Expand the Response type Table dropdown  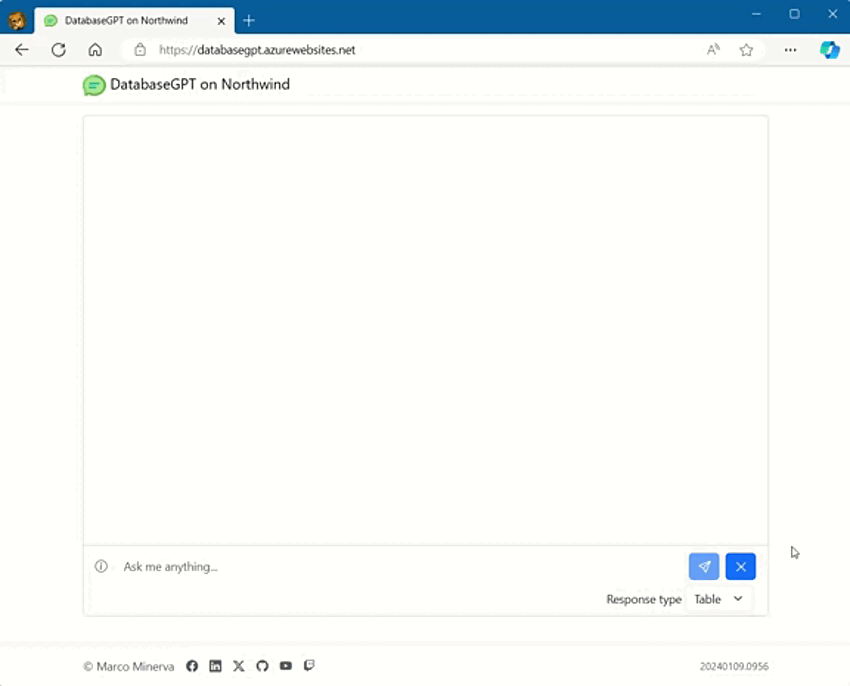tap(718, 599)
